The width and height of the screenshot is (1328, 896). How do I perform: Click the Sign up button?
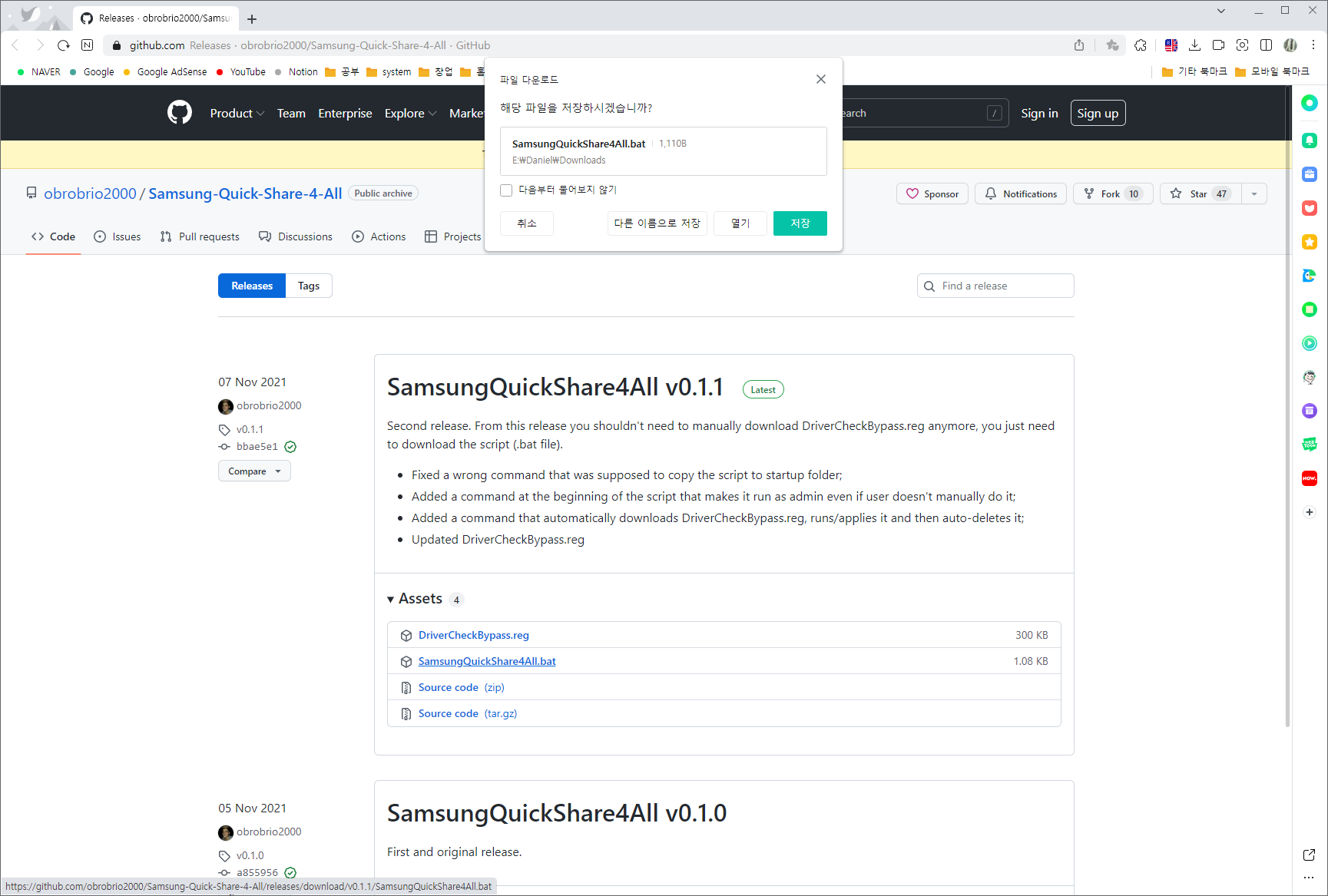pyautogui.click(x=1098, y=113)
